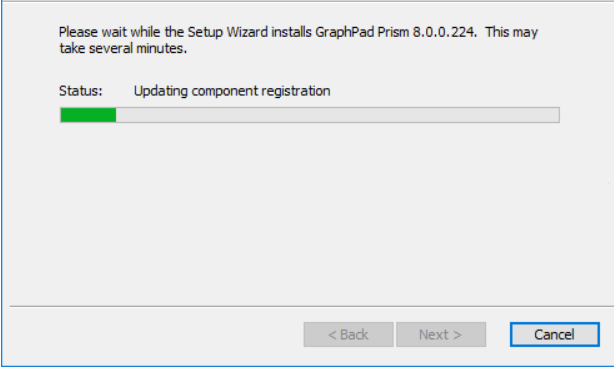This screenshot has height=368, width=614.
Task: Click the right arrow symbol on Next button
Action: tap(457, 335)
